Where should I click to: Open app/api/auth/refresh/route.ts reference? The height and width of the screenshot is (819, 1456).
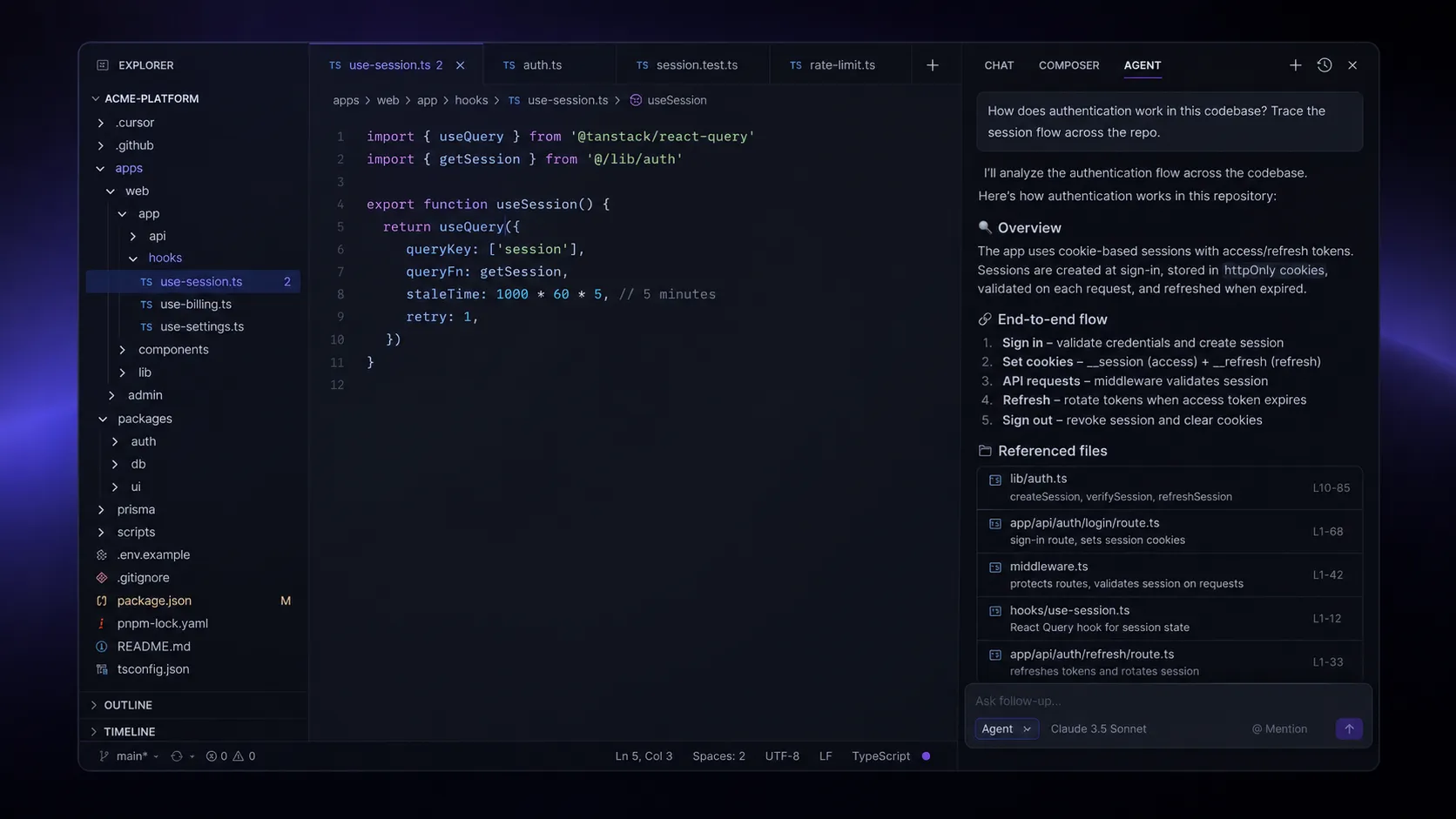tap(1170, 661)
